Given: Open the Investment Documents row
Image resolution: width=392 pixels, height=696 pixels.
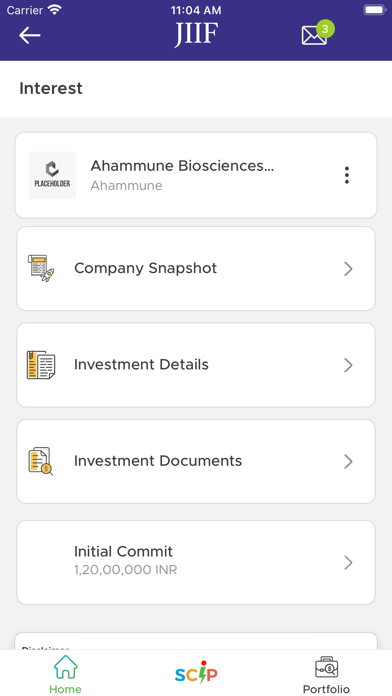Looking at the screenshot, I should pos(196,461).
